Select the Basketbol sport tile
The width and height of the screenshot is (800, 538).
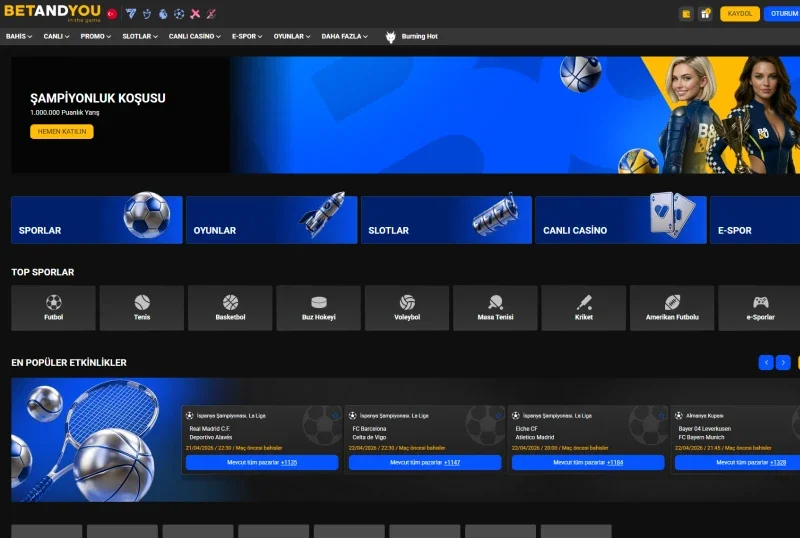(x=230, y=308)
